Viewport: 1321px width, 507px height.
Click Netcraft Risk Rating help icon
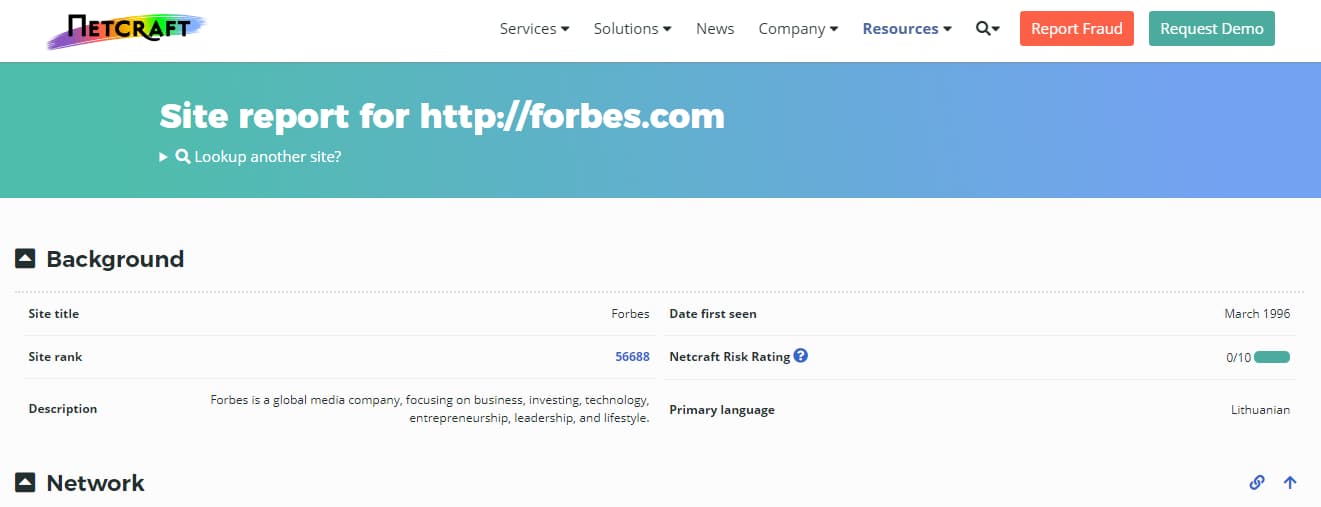tap(801, 355)
